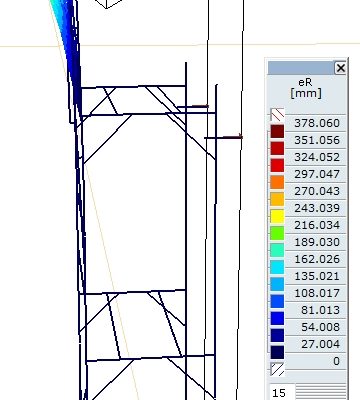Edit the 378.060 maximum value field
Image resolution: width=360 pixels, height=400 pixels.
click(316, 123)
